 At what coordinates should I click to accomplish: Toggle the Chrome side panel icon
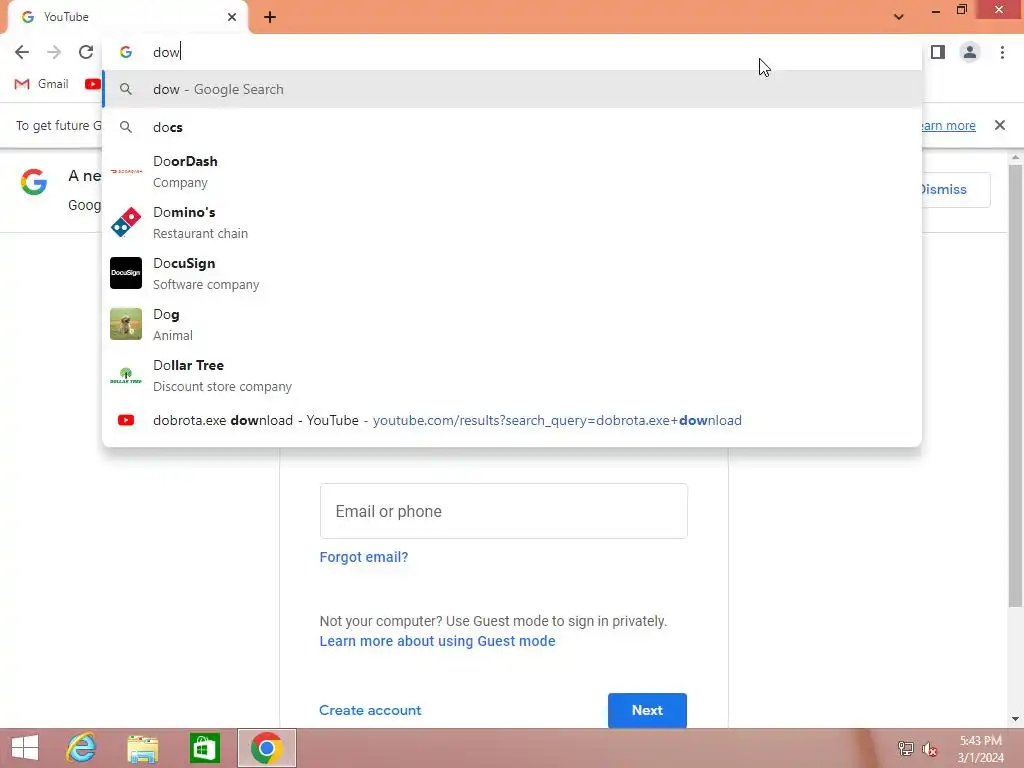[938, 52]
